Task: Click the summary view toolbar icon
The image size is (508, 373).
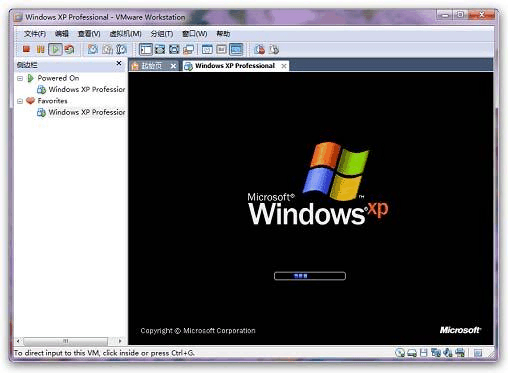Action: coord(207,49)
